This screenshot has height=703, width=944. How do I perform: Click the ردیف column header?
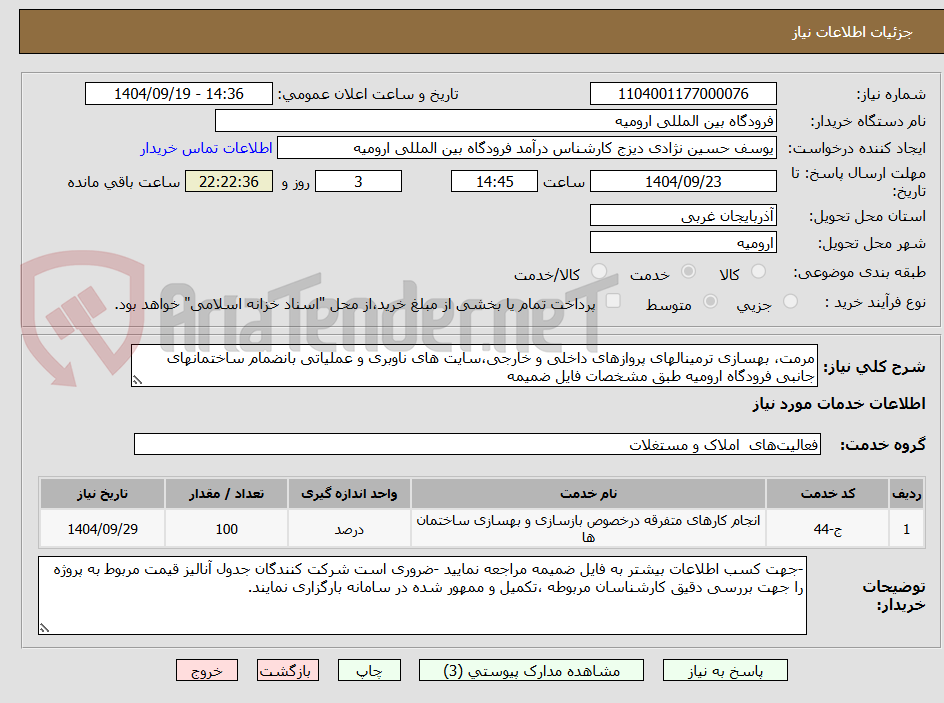click(907, 494)
